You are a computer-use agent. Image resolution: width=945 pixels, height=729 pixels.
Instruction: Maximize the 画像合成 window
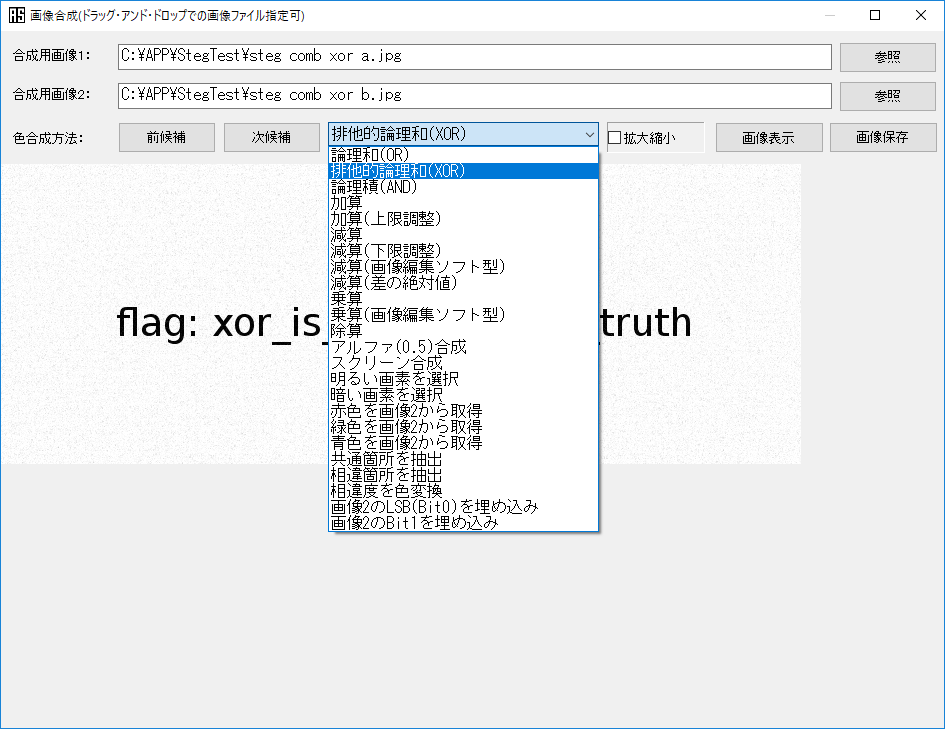(875, 15)
